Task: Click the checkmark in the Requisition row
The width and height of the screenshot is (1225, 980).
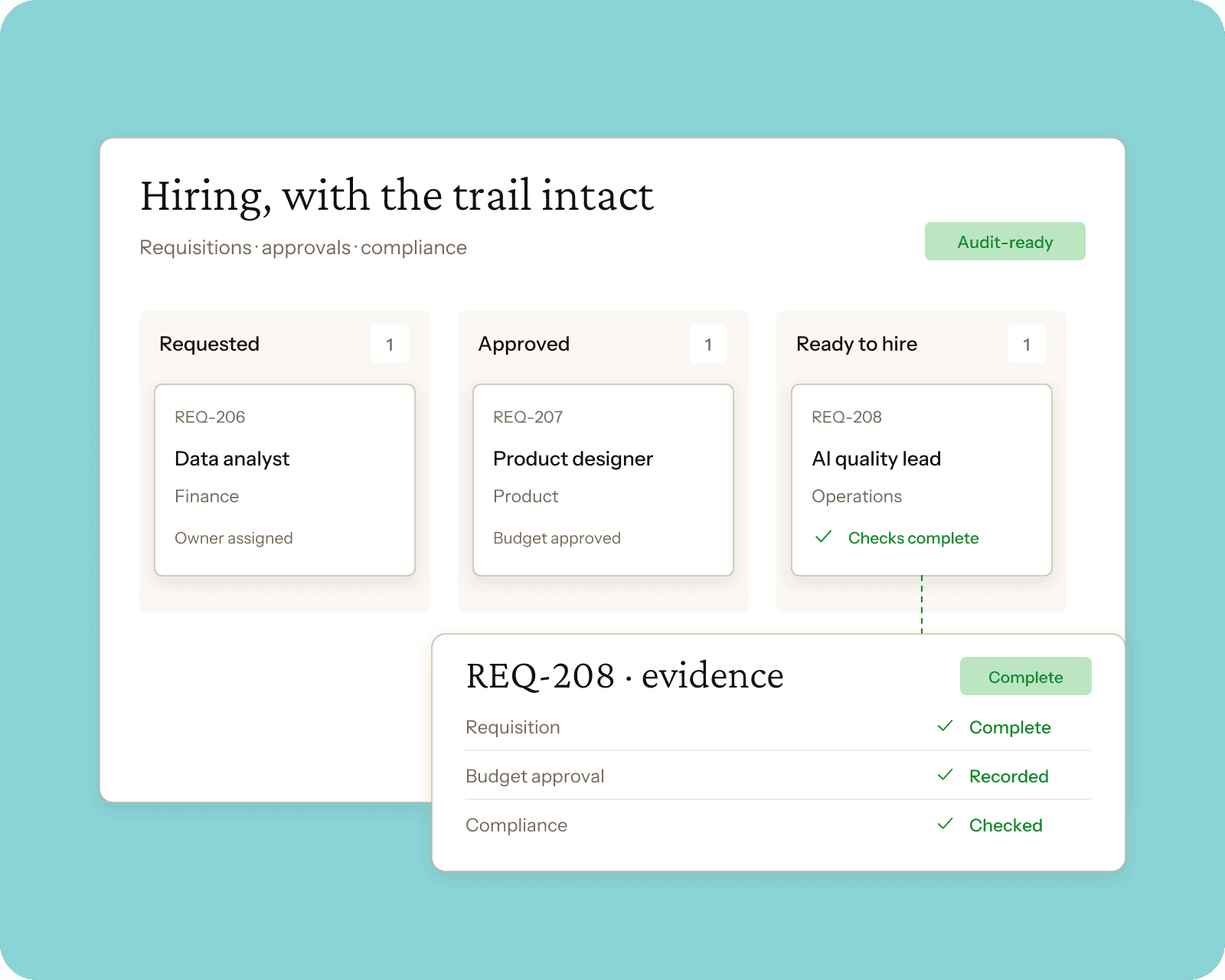Action: pos(946,726)
